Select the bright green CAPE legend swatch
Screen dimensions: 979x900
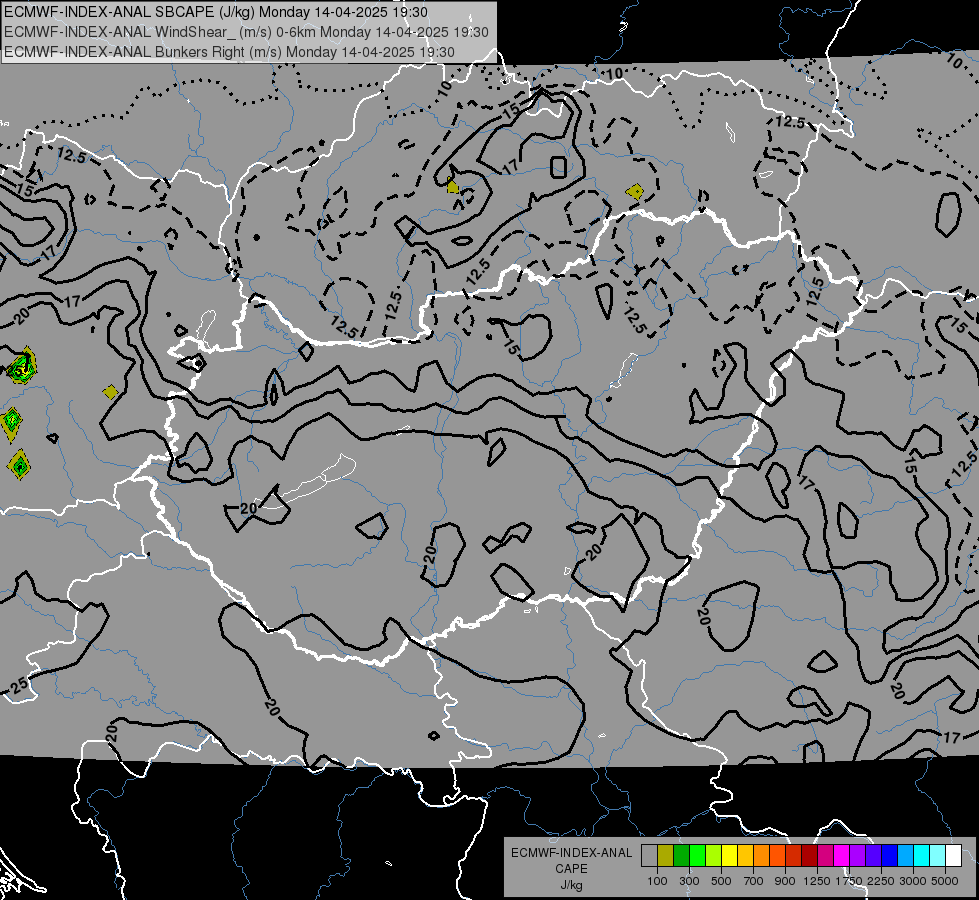(x=697, y=856)
